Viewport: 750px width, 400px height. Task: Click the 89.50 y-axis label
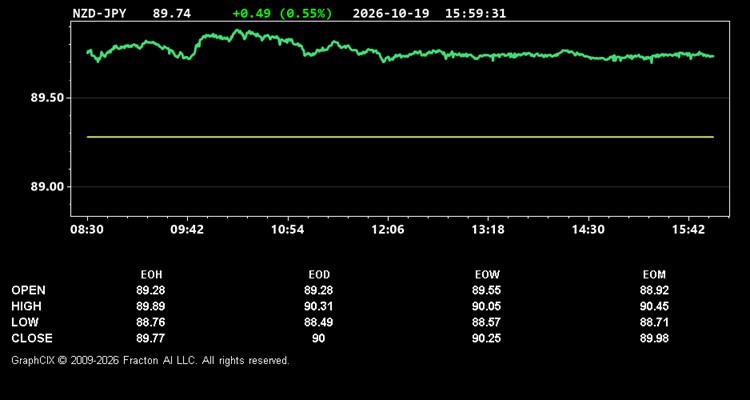tap(47, 98)
